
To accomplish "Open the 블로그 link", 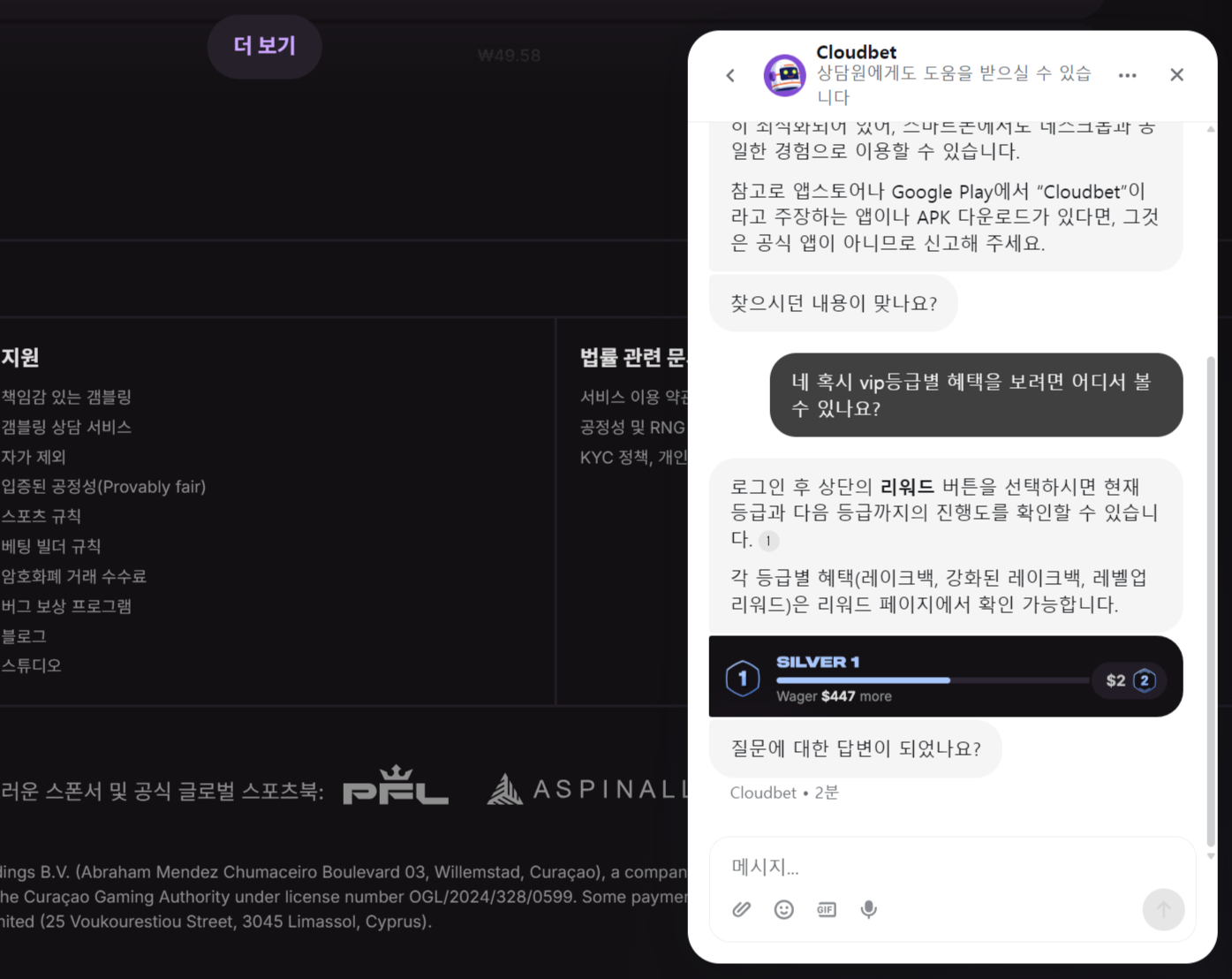I will coord(24,636).
